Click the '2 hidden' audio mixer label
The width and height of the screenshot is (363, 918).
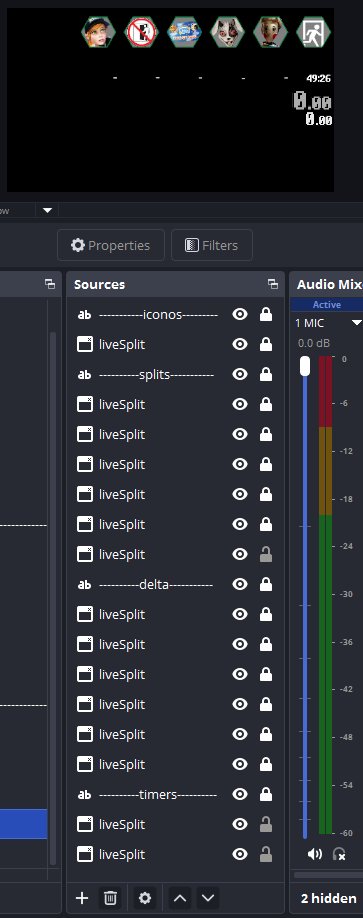pos(328,898)
